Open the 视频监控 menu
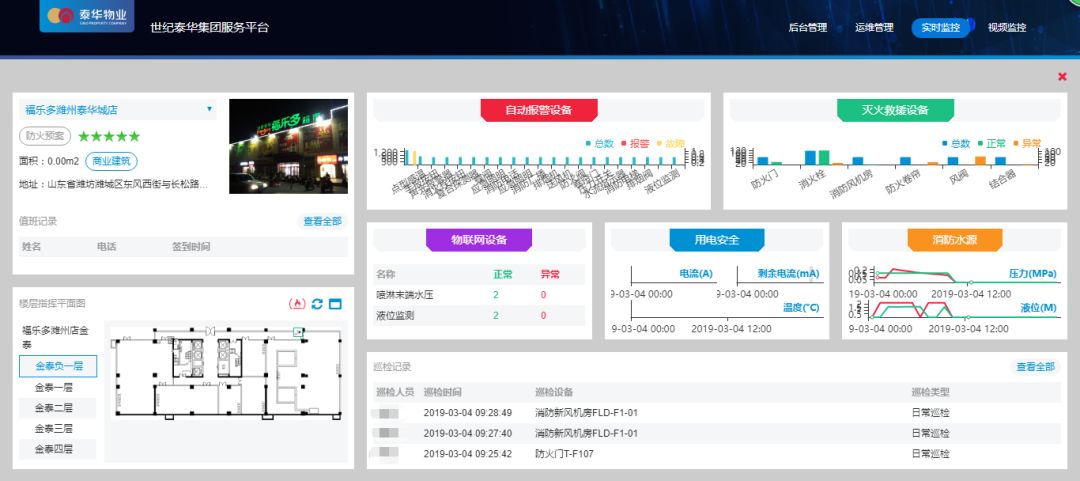 1006,28
